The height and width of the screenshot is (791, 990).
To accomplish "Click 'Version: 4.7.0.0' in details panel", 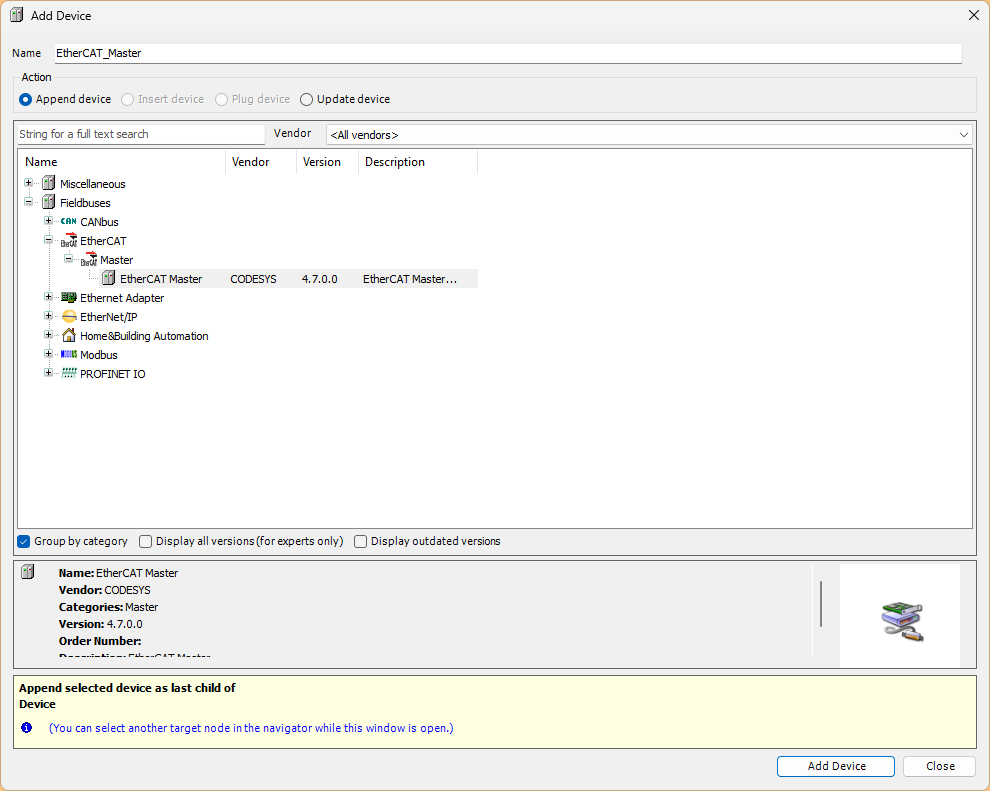I will coord(100,624).
